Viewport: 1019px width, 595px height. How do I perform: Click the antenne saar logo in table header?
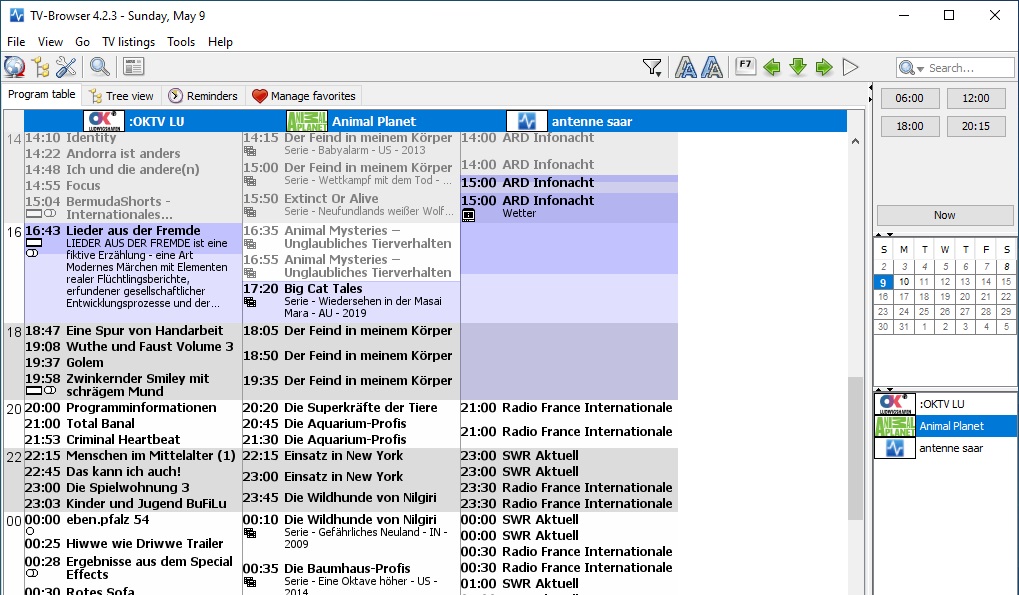tap(526, 121)
